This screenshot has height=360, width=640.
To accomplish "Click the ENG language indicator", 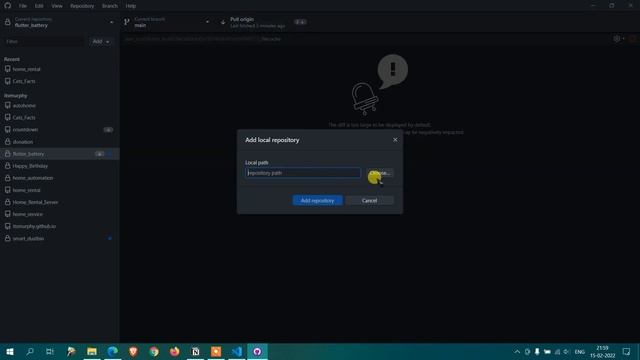I will point(580,351).
